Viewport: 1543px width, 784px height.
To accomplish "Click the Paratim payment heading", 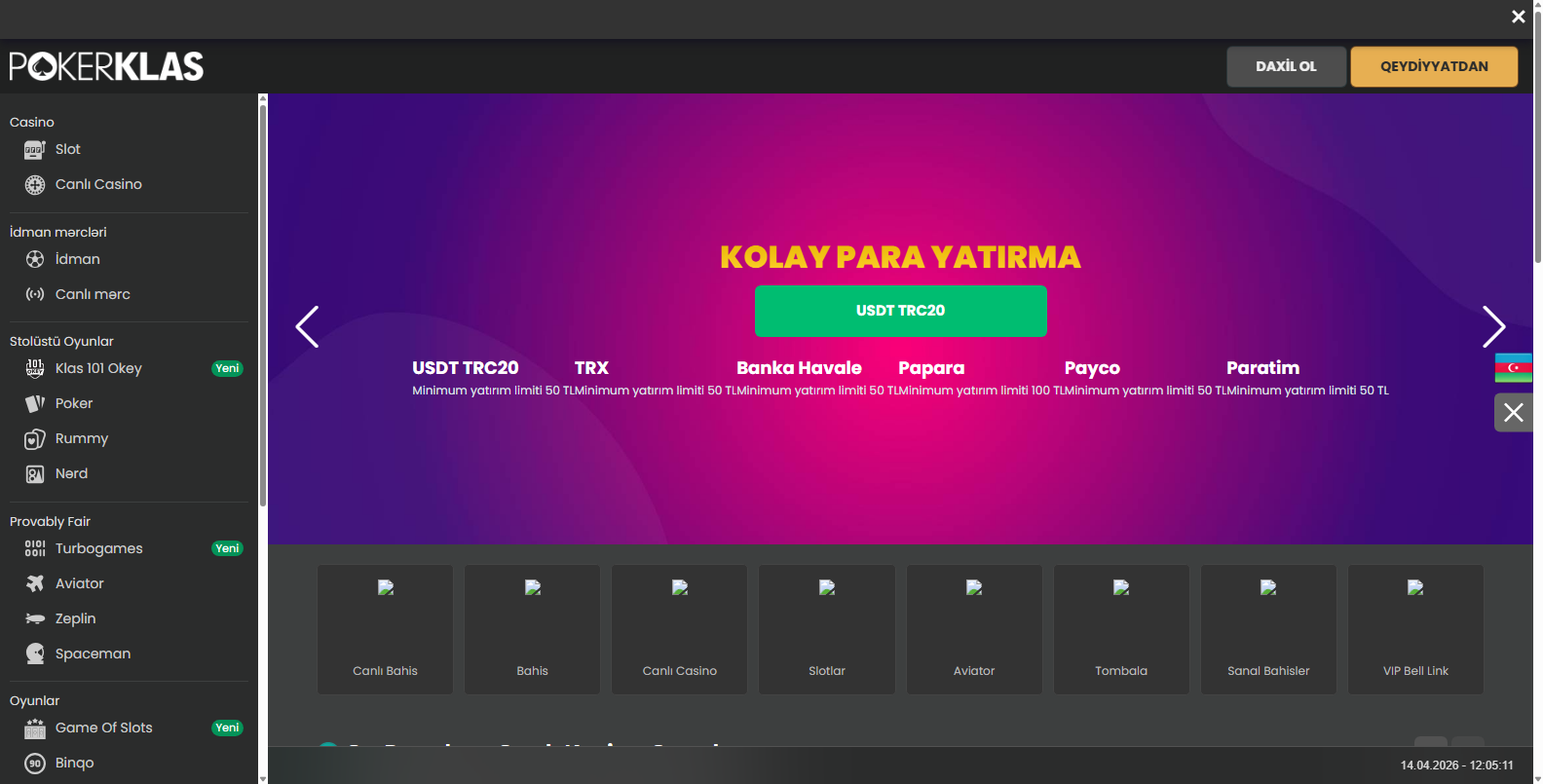I will point(1262,368).
